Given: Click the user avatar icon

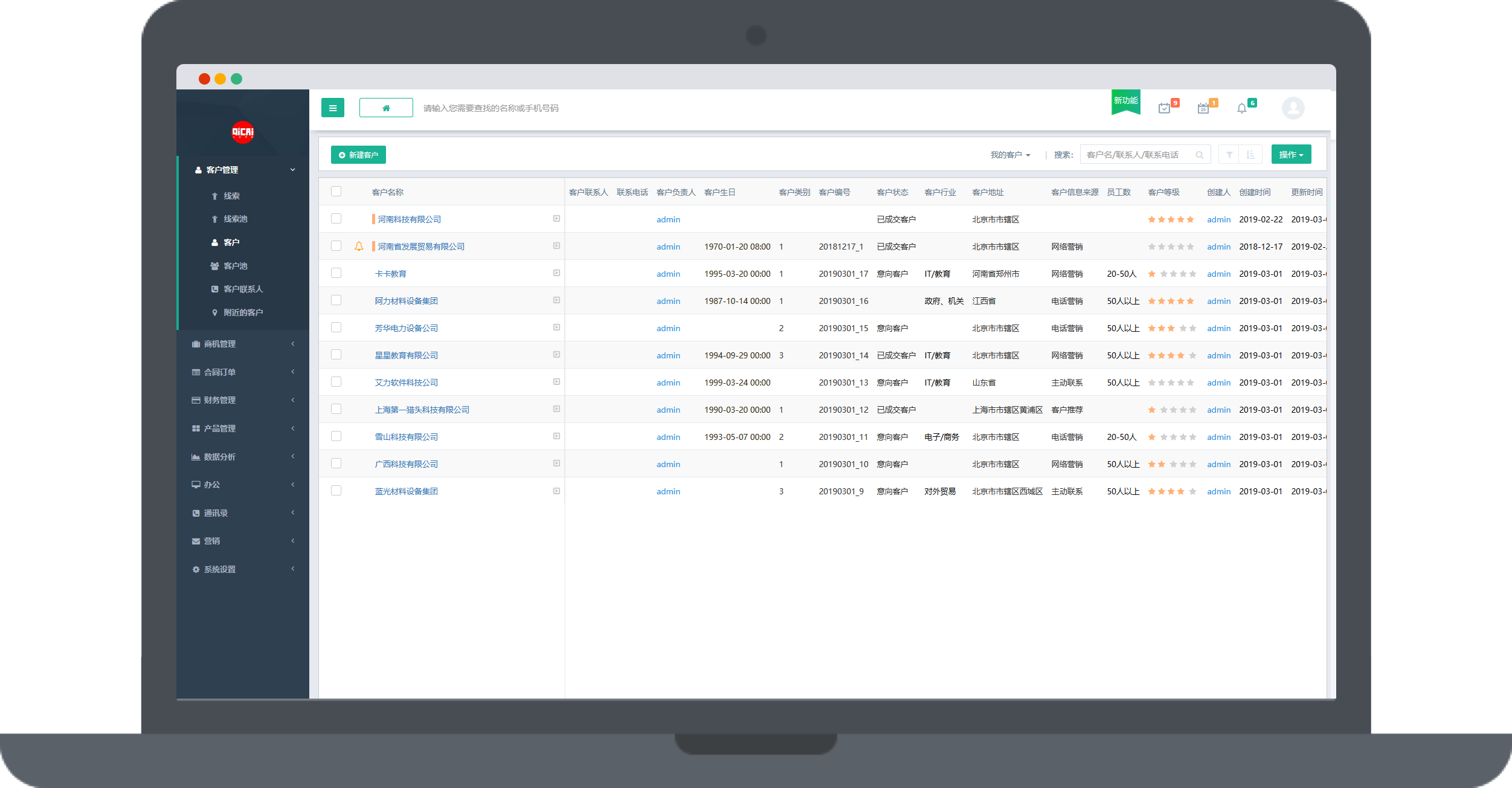Looking at the screenshot, I should coord(1293,108).
